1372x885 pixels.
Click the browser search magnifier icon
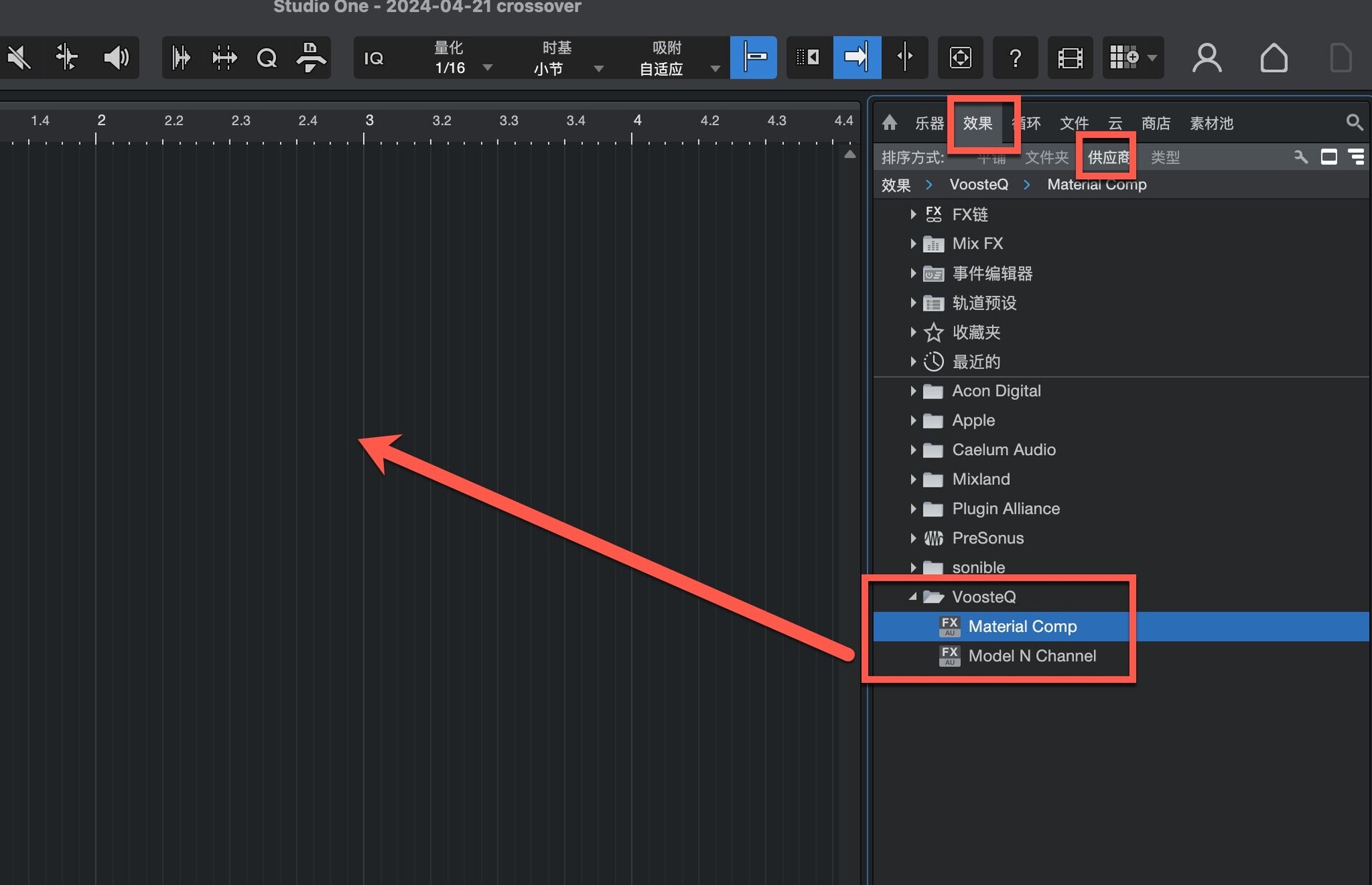(1353, 122)
